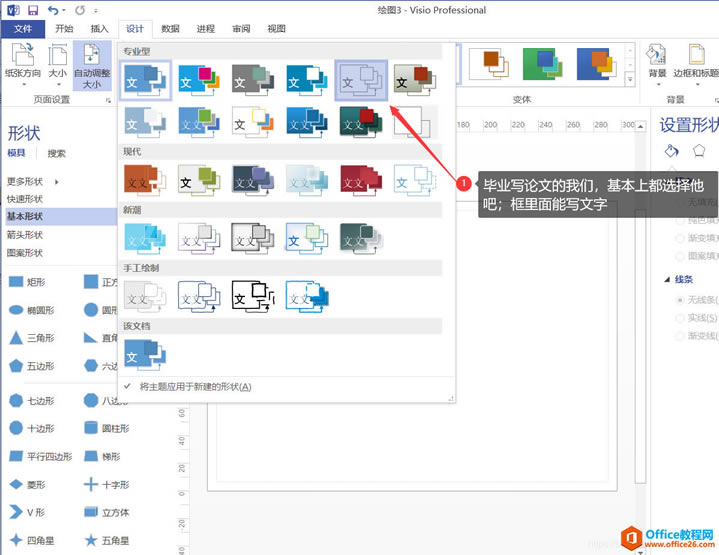The width and height of the screenshot is (719, 555).
Task: Choose the 平行四边形 parallelogram shape
Action: (x=40, y=456)
